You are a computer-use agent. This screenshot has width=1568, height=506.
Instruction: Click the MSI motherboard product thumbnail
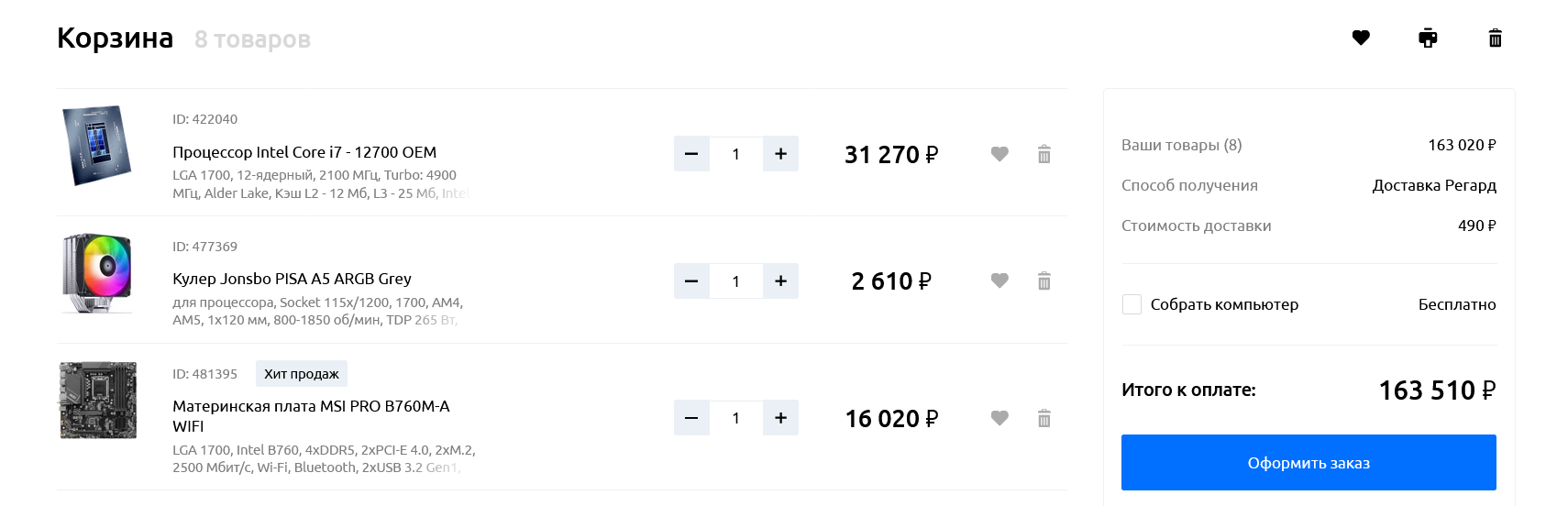(98, 401)
